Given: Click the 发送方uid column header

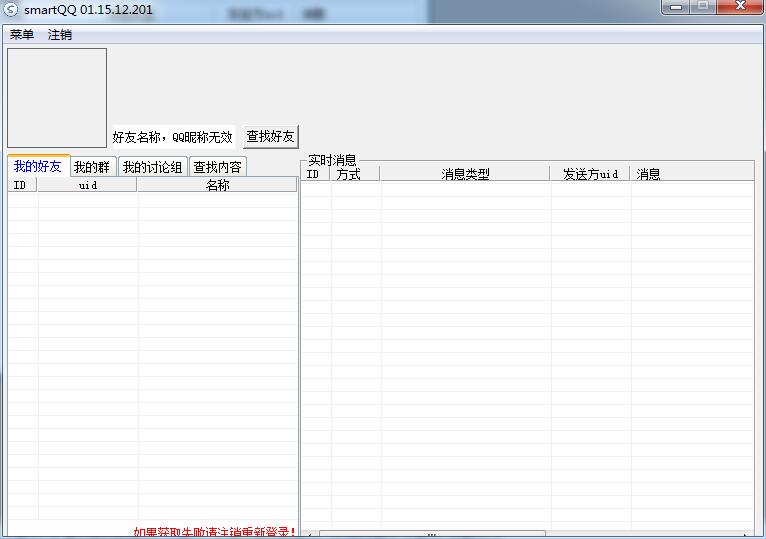Looking at the screenshot, I should pyautogui.click(x=590, y=174).
